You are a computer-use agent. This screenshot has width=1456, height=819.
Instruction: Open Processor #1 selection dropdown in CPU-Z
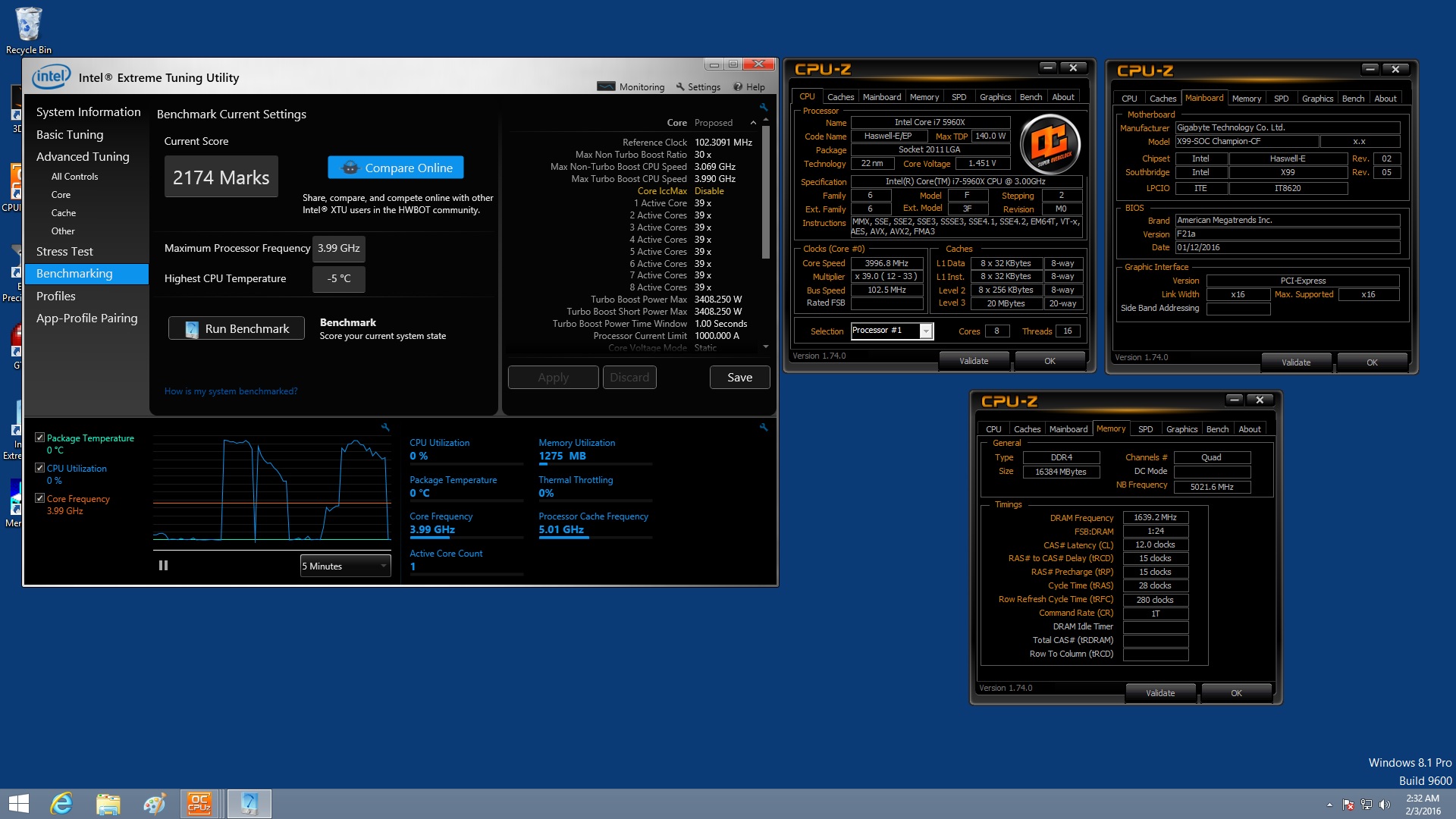pos(892,331)
